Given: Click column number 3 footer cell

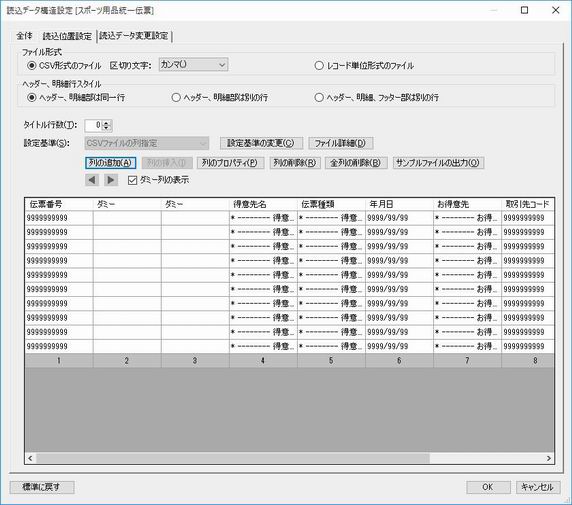Looking at the screenshot, I should tap(196, 361).
